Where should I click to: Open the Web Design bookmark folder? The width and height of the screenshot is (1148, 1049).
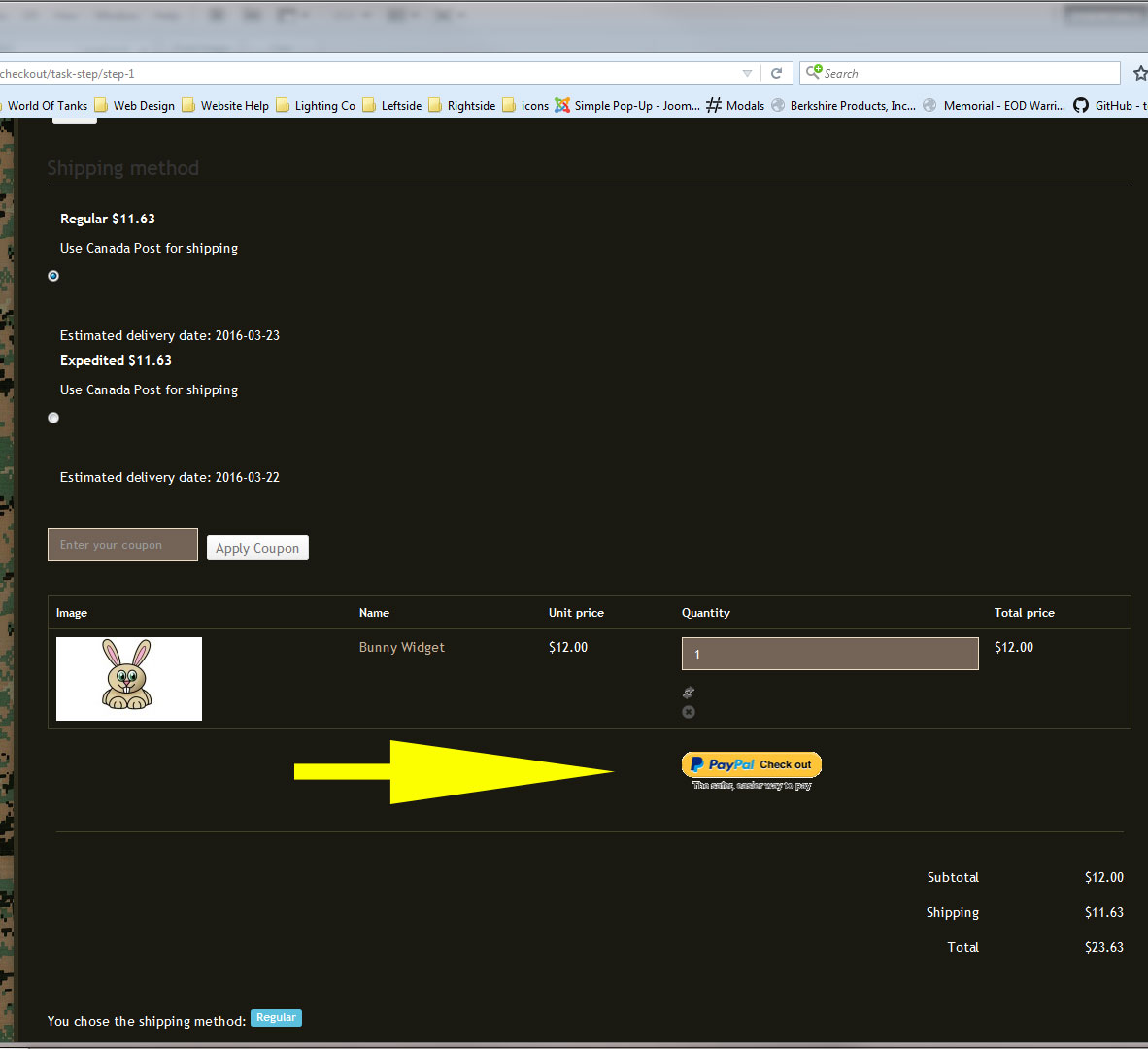[135, 106]
